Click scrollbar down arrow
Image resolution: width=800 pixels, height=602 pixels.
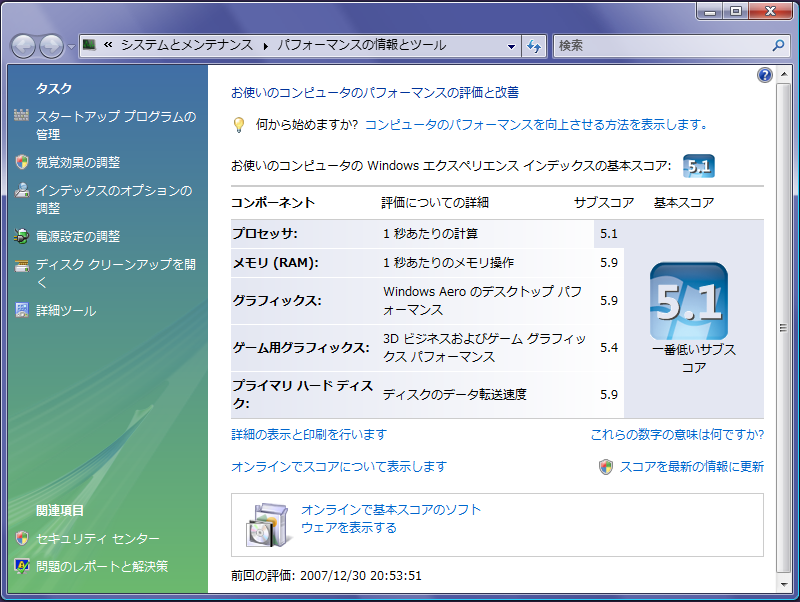tap(783, 585)
